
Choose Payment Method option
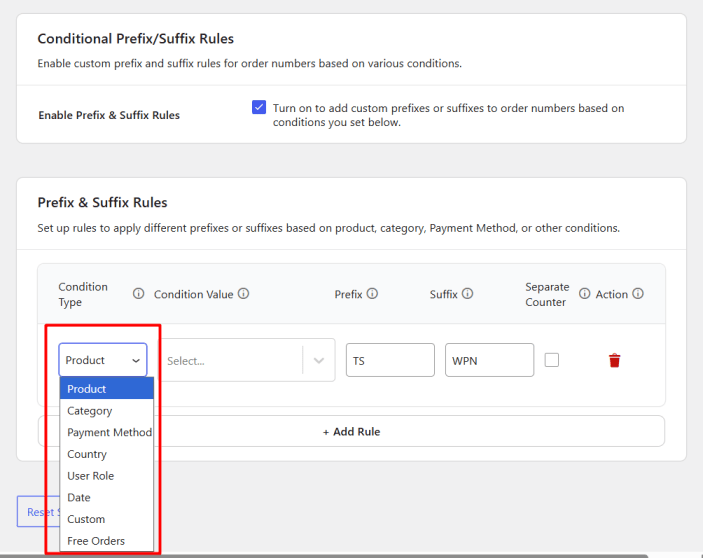[x=107, y=432]
